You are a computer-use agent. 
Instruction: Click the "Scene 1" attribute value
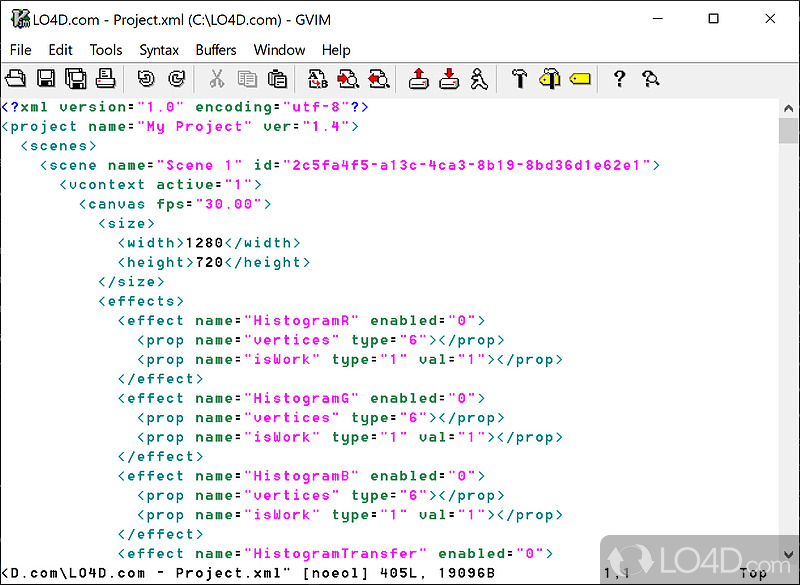tap(199, 165)
